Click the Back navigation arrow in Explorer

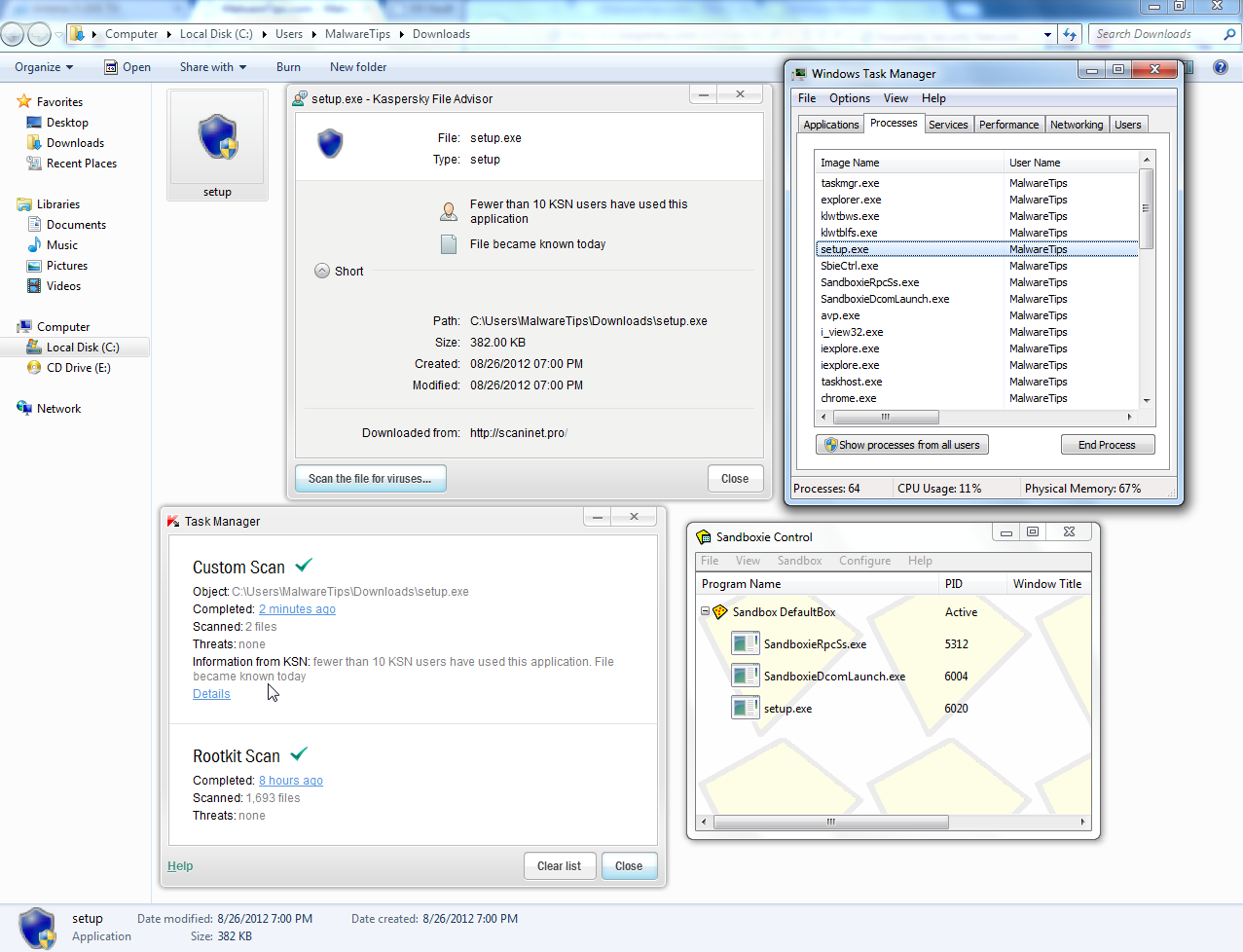[13, 34]
